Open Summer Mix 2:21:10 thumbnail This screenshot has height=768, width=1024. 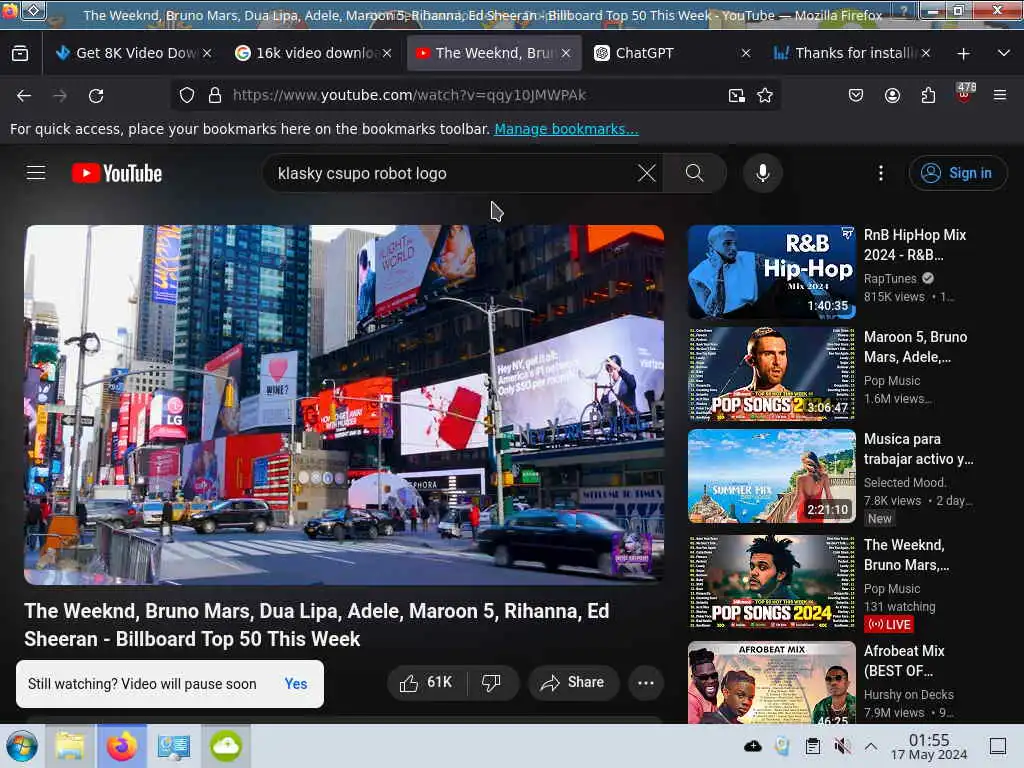tap(772, 476)
